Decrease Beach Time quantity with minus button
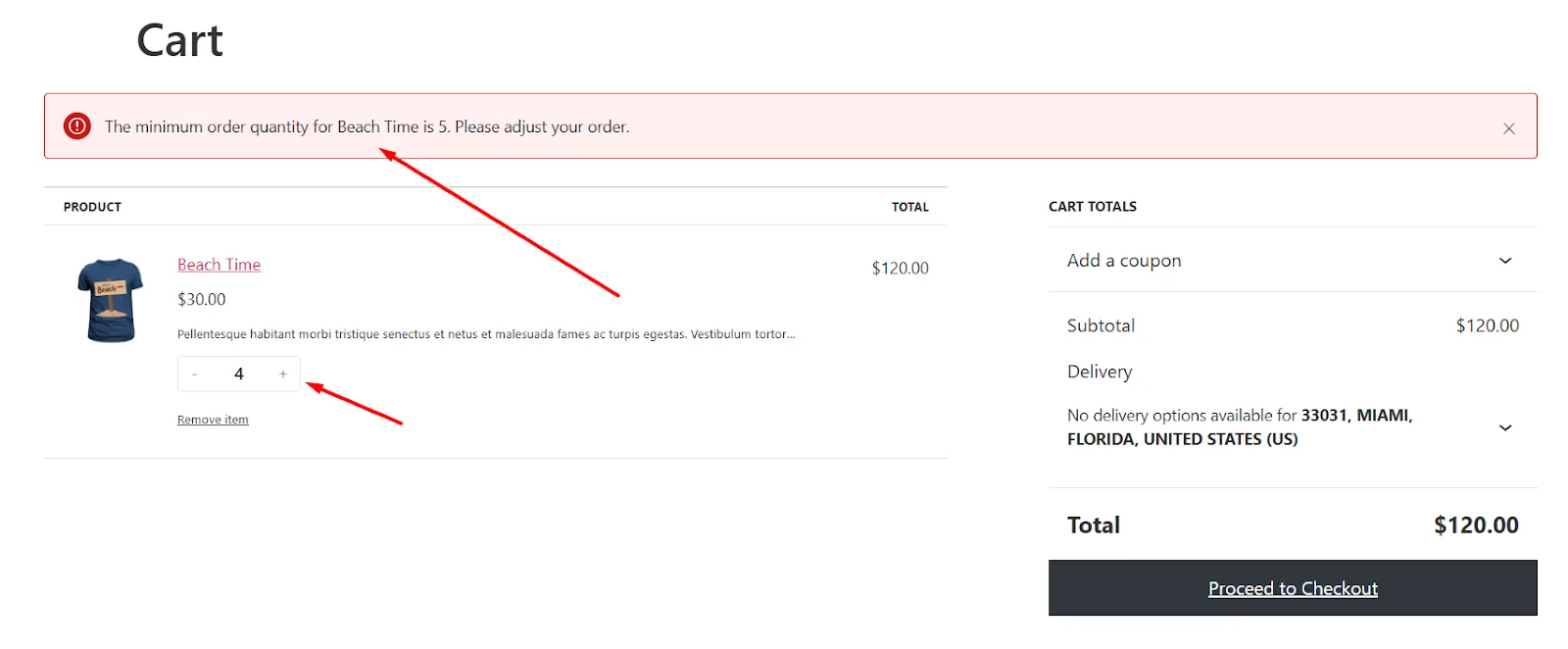Image resolution: width=1568 pixels, height=649 pixels. tap(195, 374)
